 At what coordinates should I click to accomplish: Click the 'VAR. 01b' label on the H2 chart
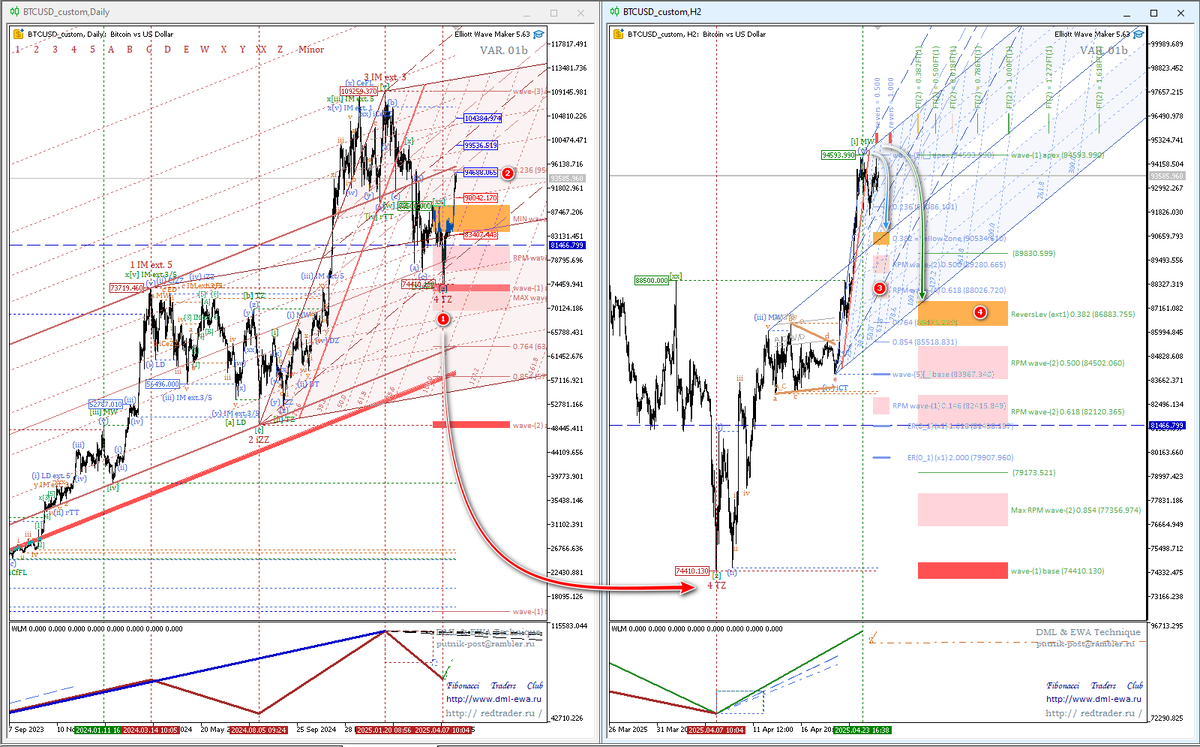[1104, 50]
